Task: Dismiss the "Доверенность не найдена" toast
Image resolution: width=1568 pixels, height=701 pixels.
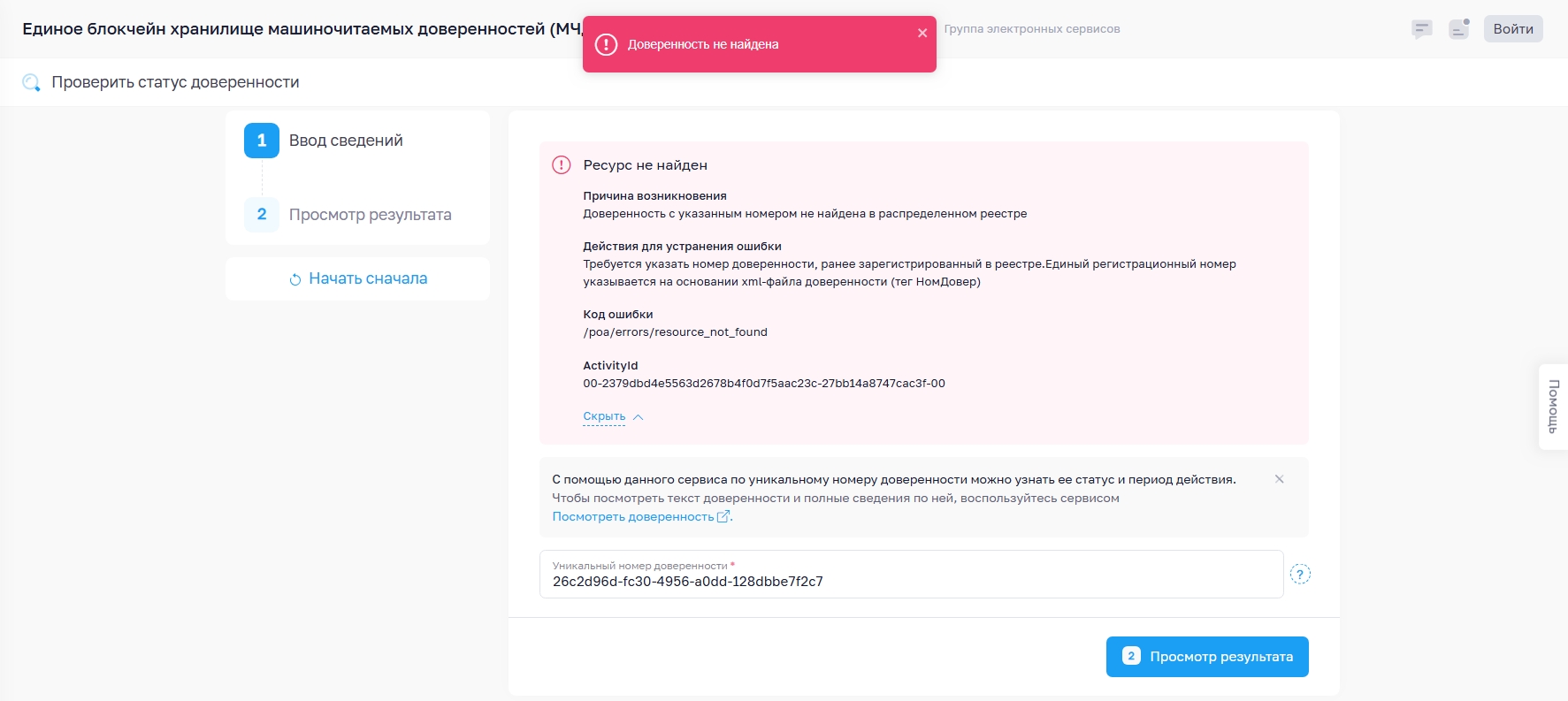Action: tap(922, 33)
